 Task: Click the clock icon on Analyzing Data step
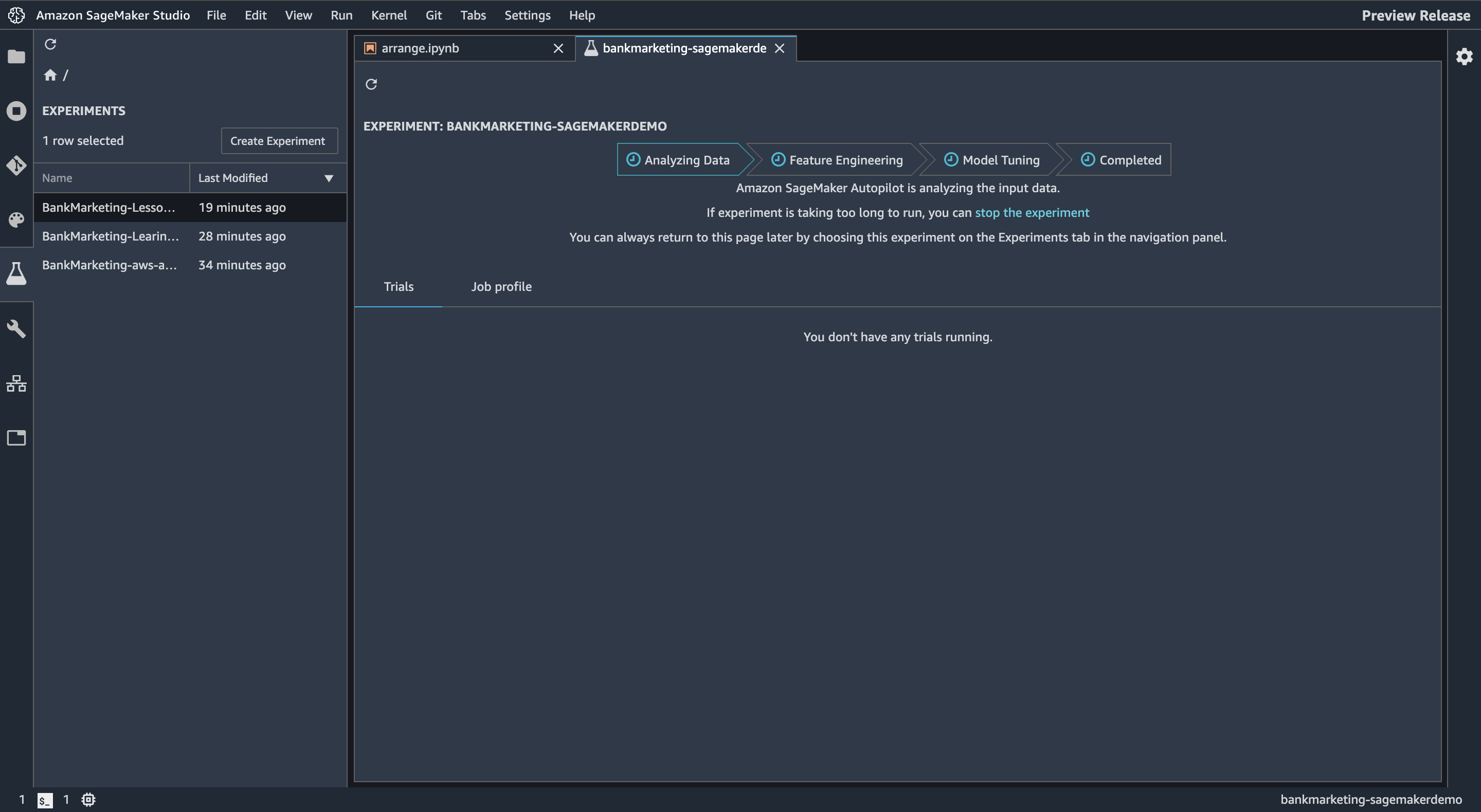tap(633, 159)
